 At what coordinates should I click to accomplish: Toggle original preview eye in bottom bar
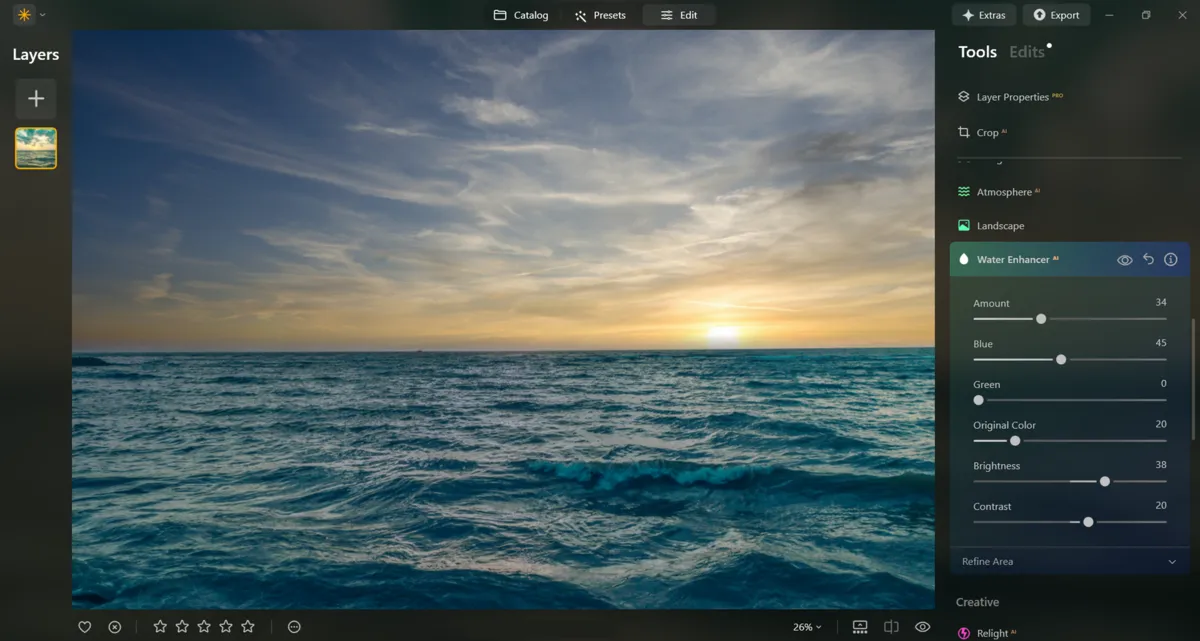pyautogui.click(x=922, y=627)
